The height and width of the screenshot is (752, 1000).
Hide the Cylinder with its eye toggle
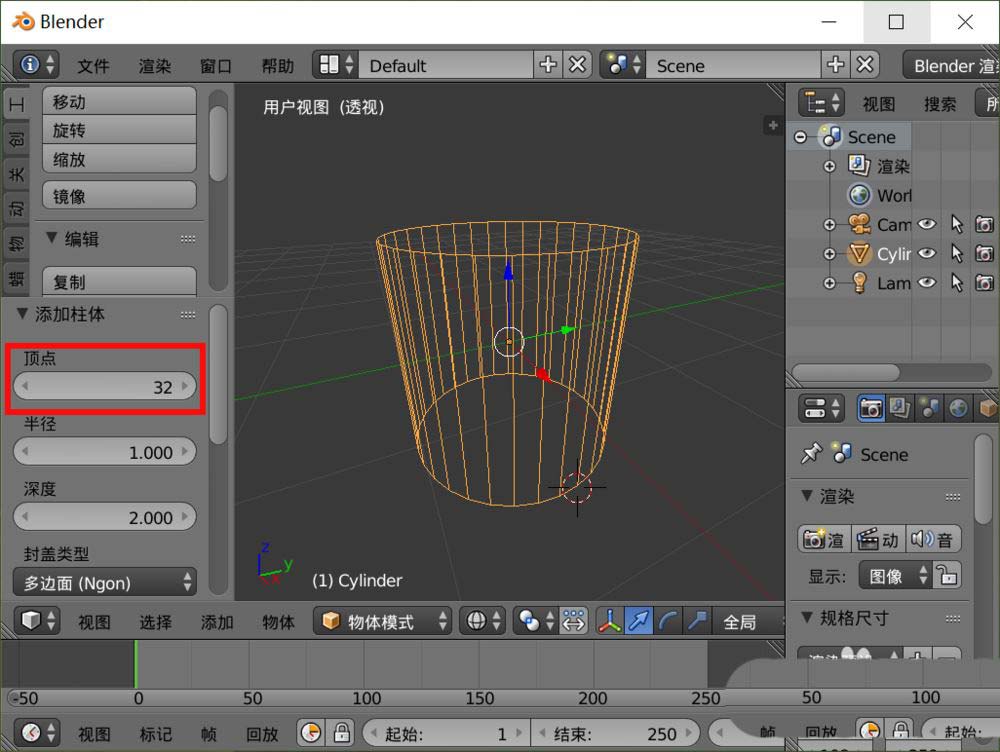click(x=927, y=254)
